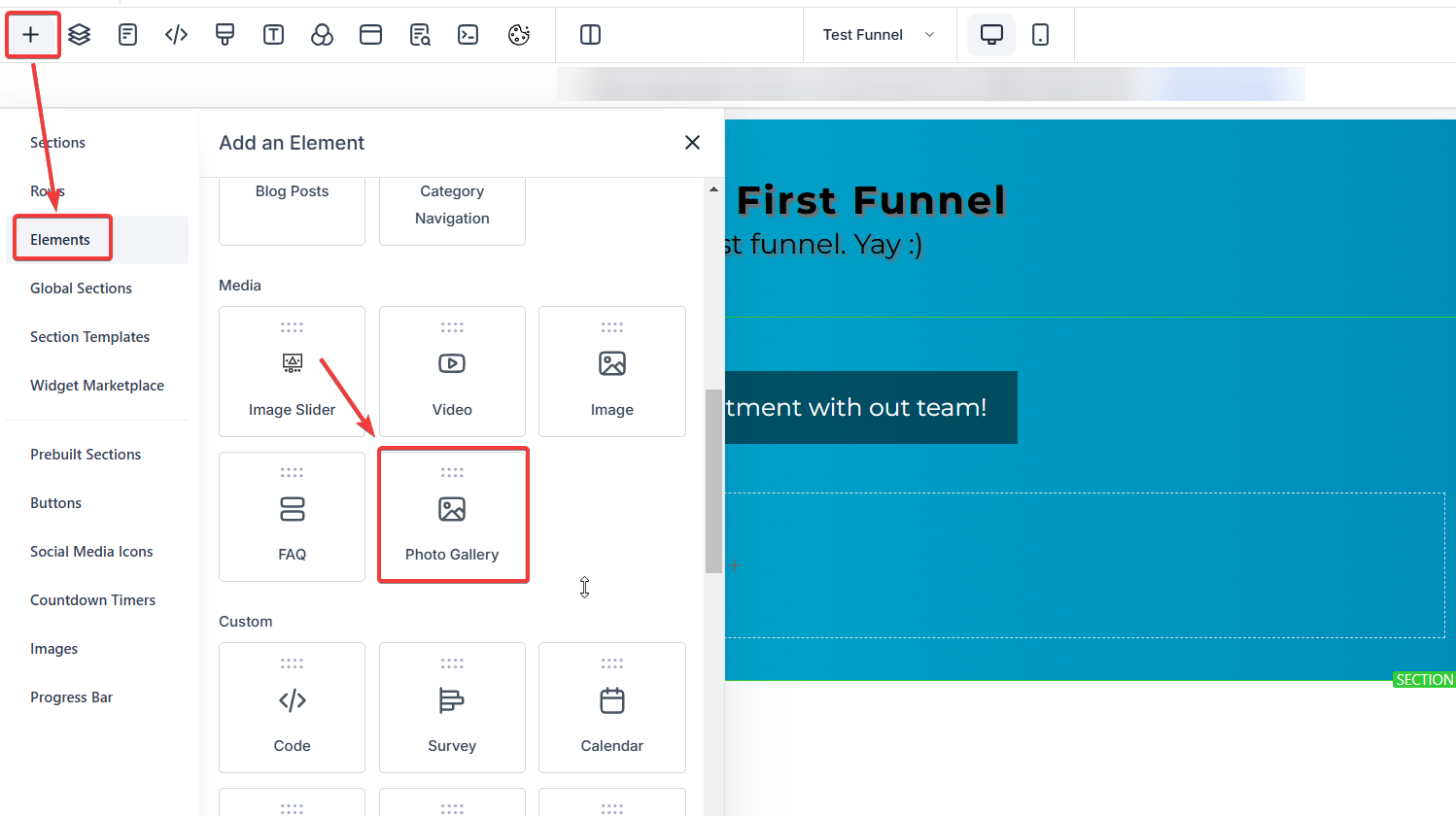Open the typography T icon
The height and width of the screenshot is (816, 1456).
274,35
